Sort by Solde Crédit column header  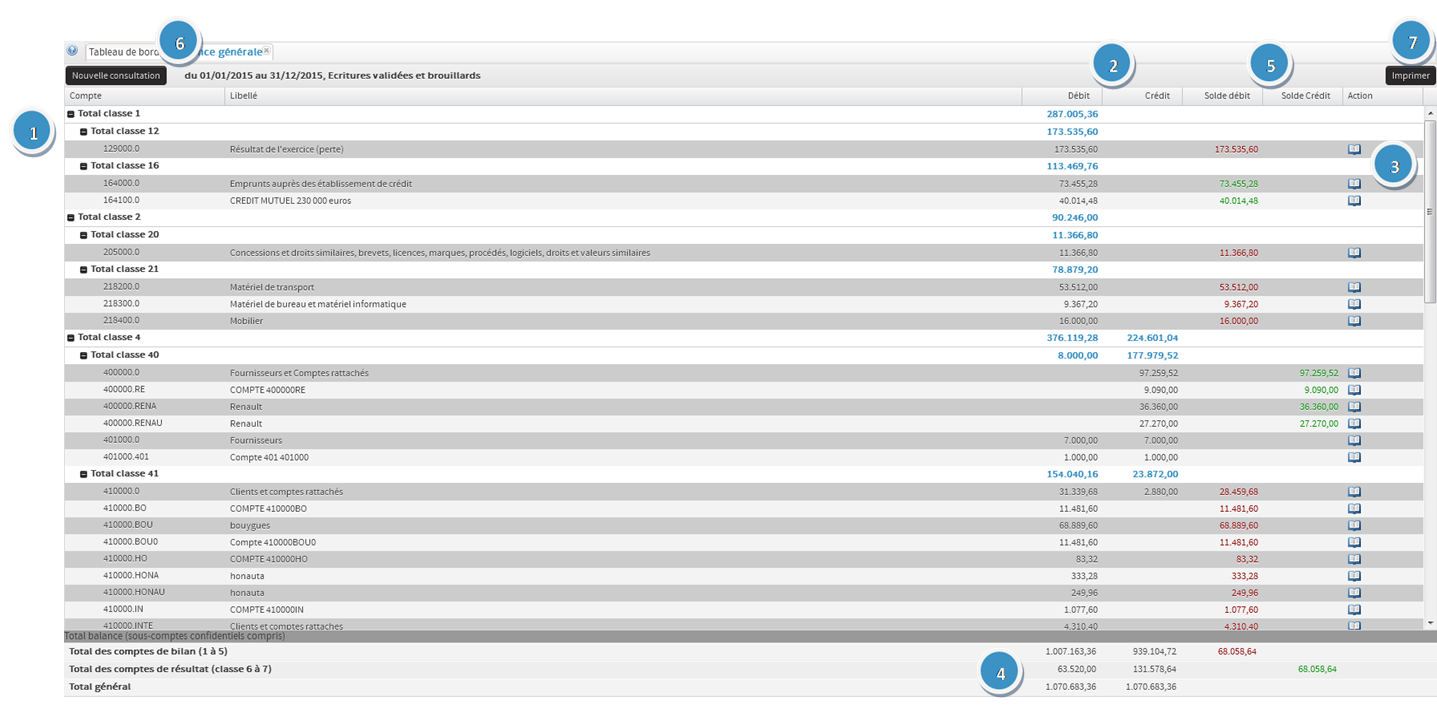point(1302,96)
